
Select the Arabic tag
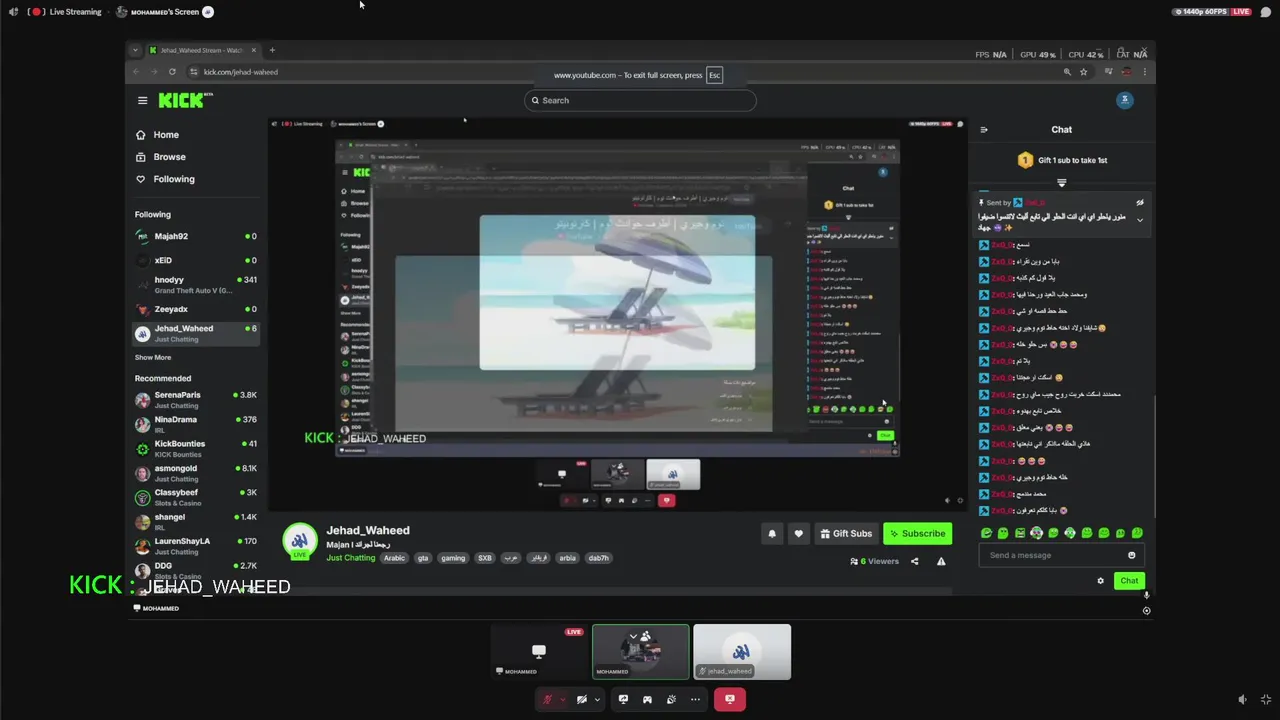pos(395,558)
